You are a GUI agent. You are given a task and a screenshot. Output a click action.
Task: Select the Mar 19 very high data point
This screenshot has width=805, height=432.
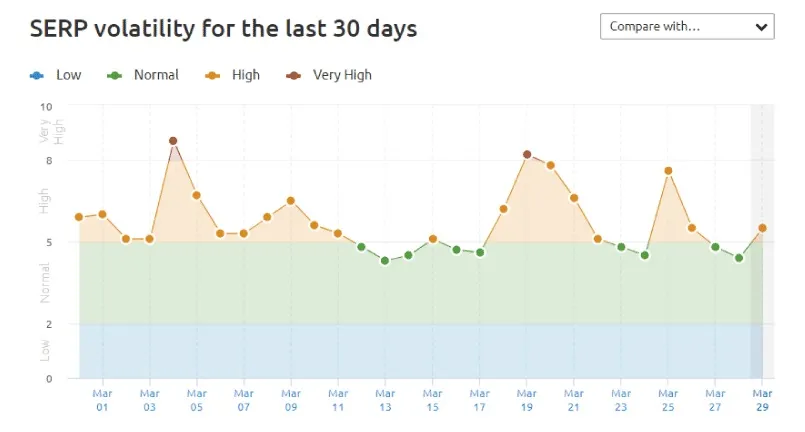(x=527, y=154)
